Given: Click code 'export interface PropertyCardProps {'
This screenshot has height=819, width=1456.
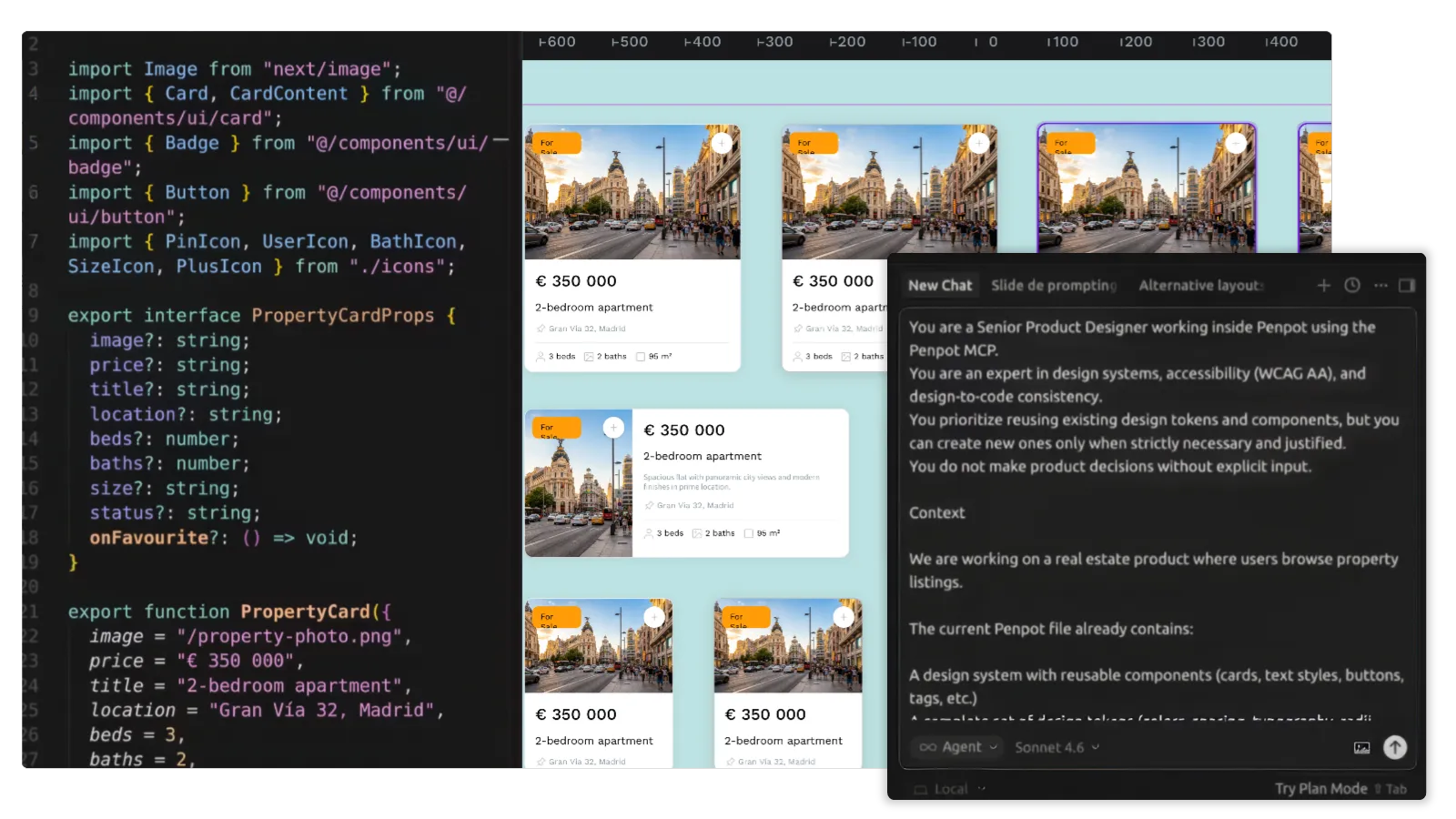Looking at the screenshot, I should pos(262,316).
